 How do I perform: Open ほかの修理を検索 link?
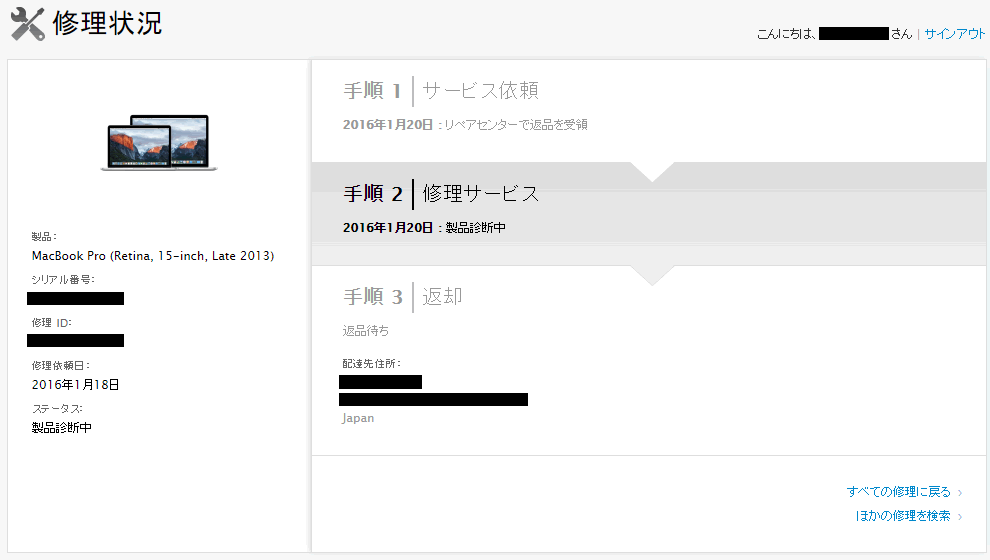pos(903,516)
